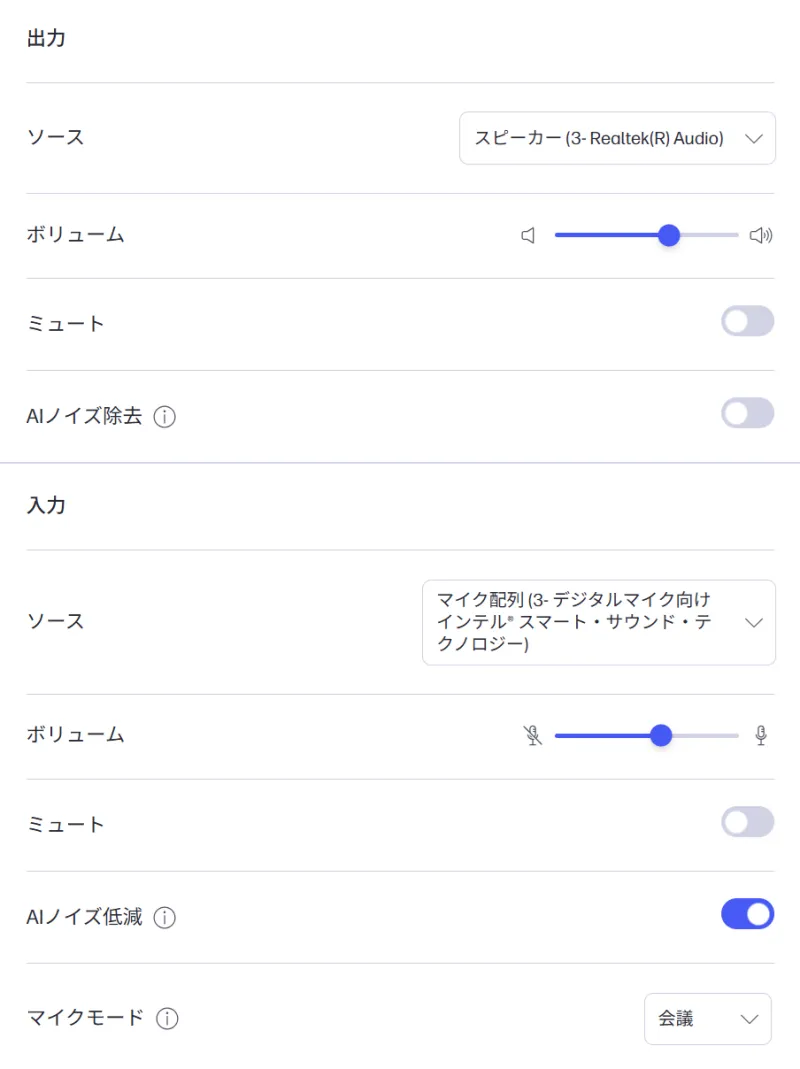This screenshot has height=1069, width=800.
Task: Click the マイクモード label text
Action: [85, 1018]
